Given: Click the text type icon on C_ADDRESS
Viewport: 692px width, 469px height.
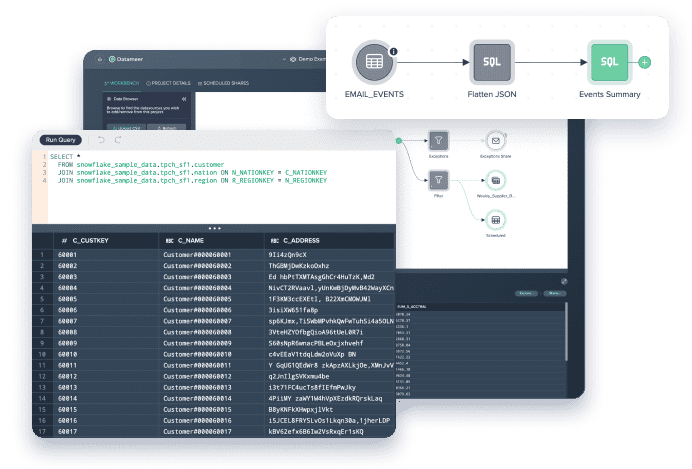Looking at the screenshot, I should tap(275, 240).
